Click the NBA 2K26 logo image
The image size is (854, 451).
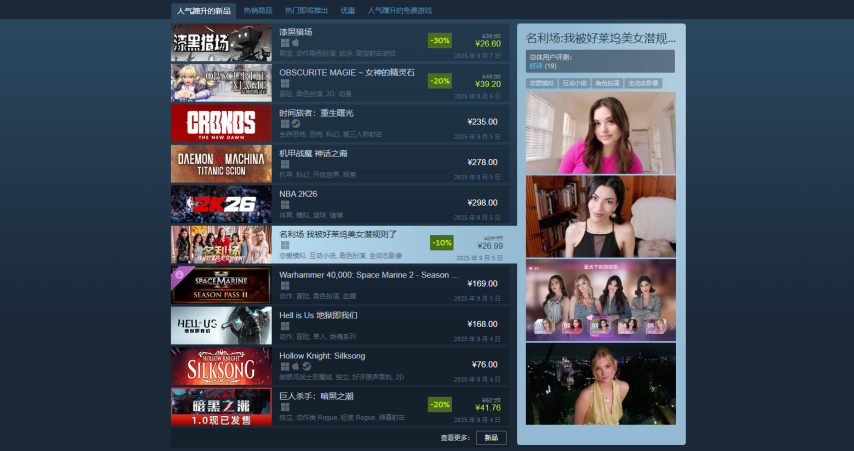coord(221,204)
